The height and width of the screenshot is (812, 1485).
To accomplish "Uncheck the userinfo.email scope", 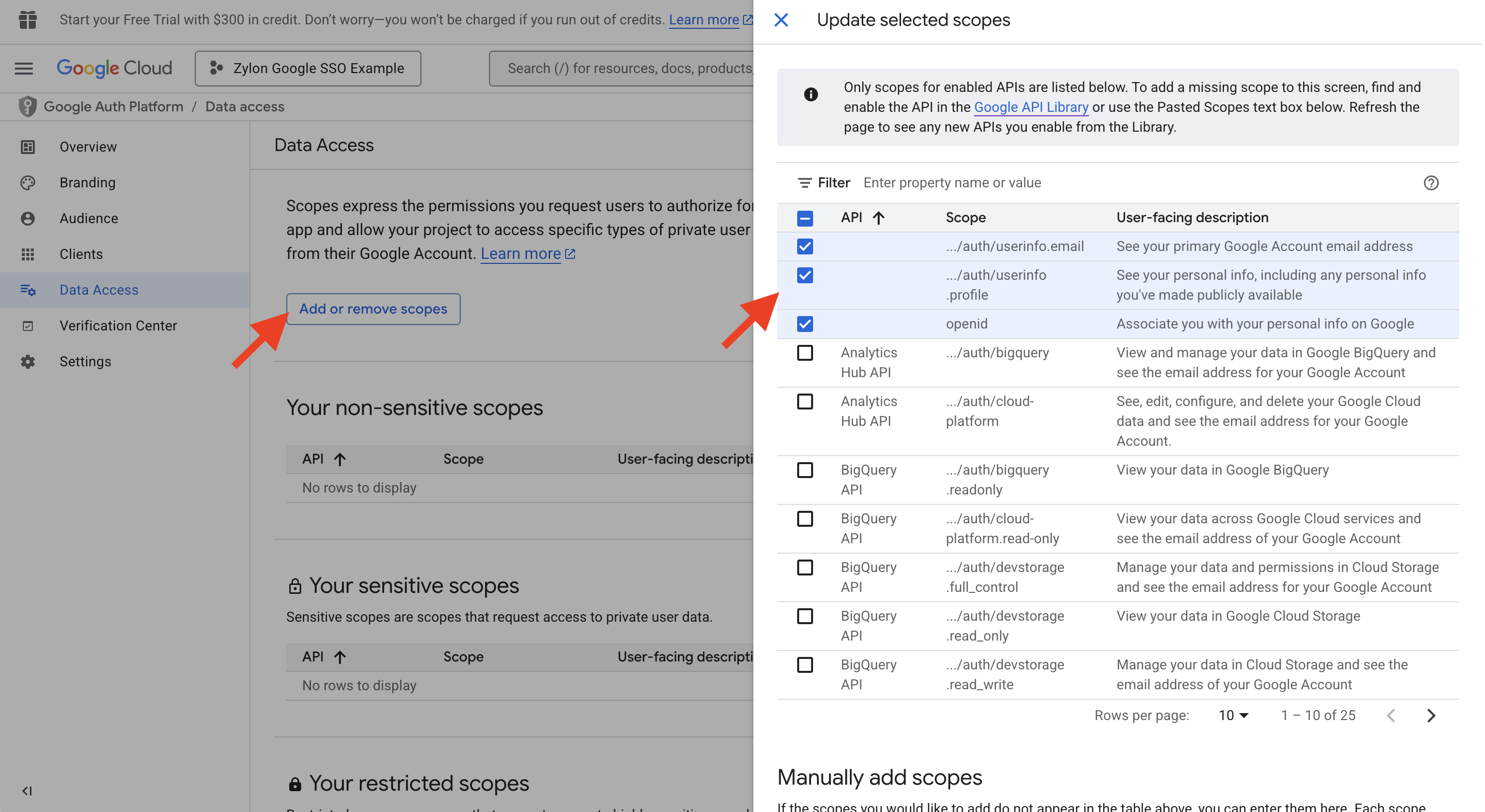I will tap(805, 246).
